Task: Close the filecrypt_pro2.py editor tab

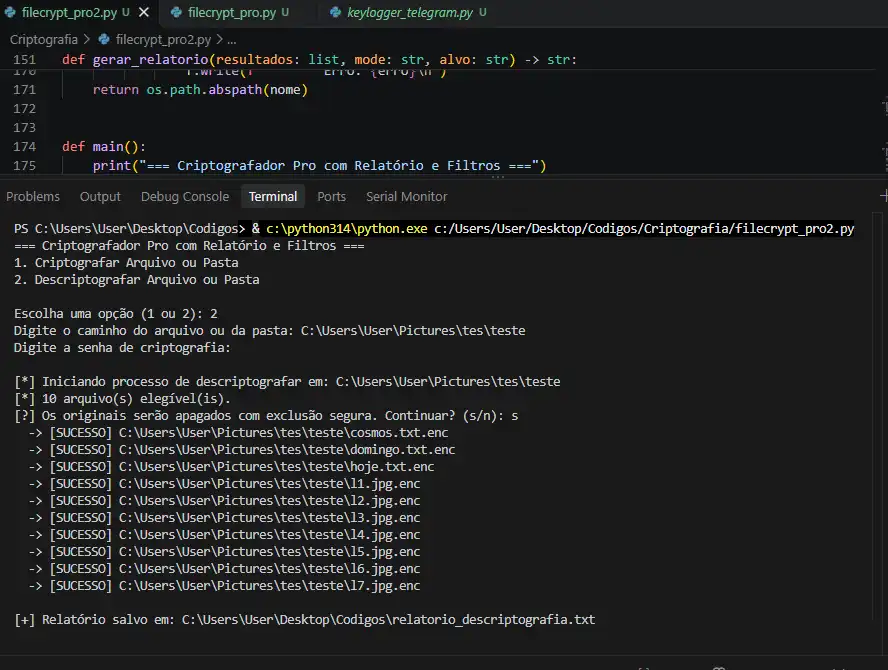Action: click(144, 12)
